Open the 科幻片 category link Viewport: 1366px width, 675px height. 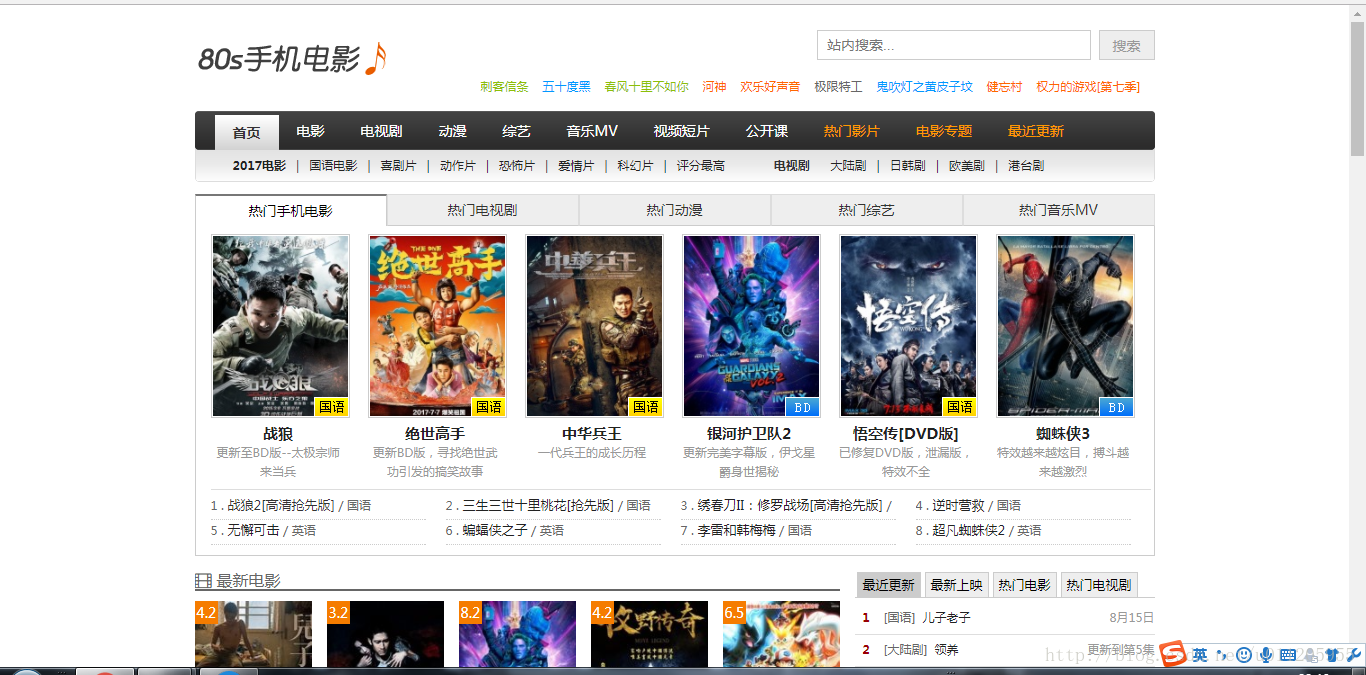point(635,166)
